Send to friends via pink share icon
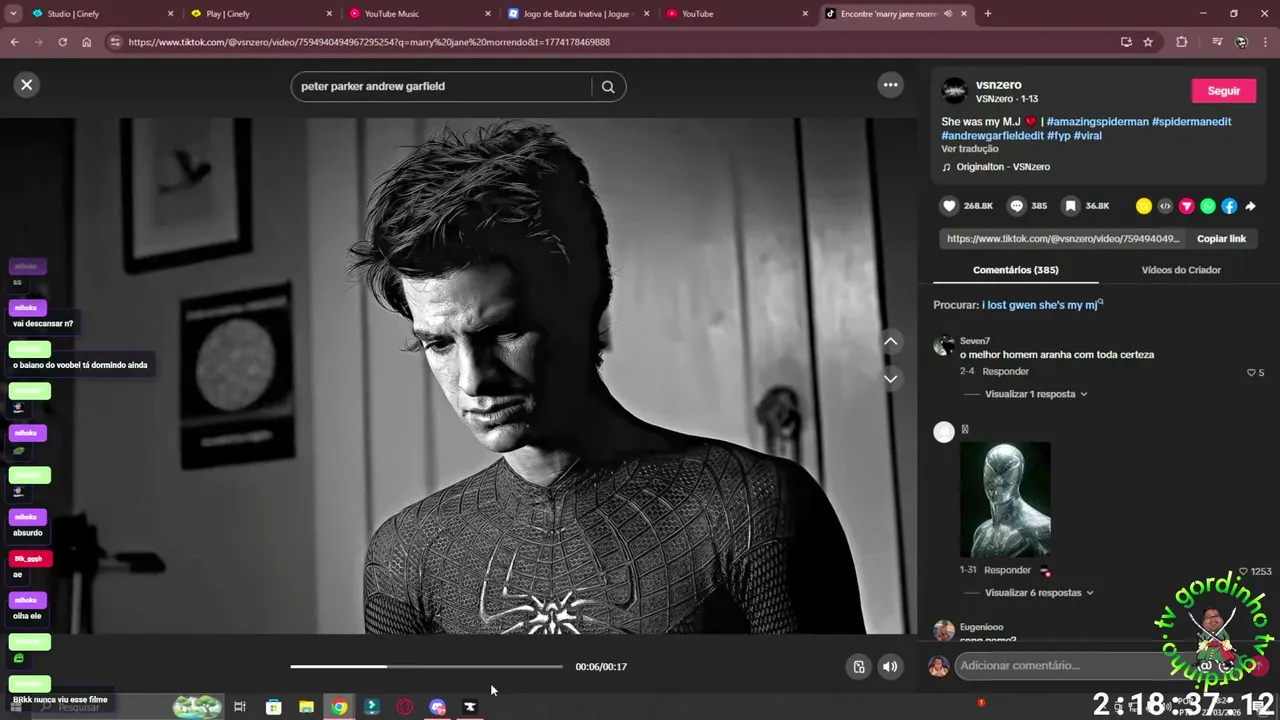Screen dimensions: 1280x720 pyautogui.click(x=1187, y=206)
